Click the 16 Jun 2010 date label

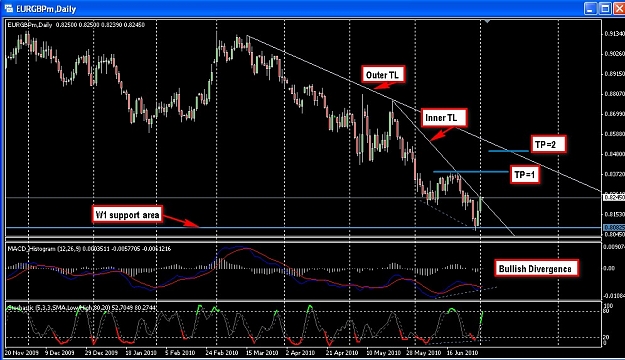(462, 353)
